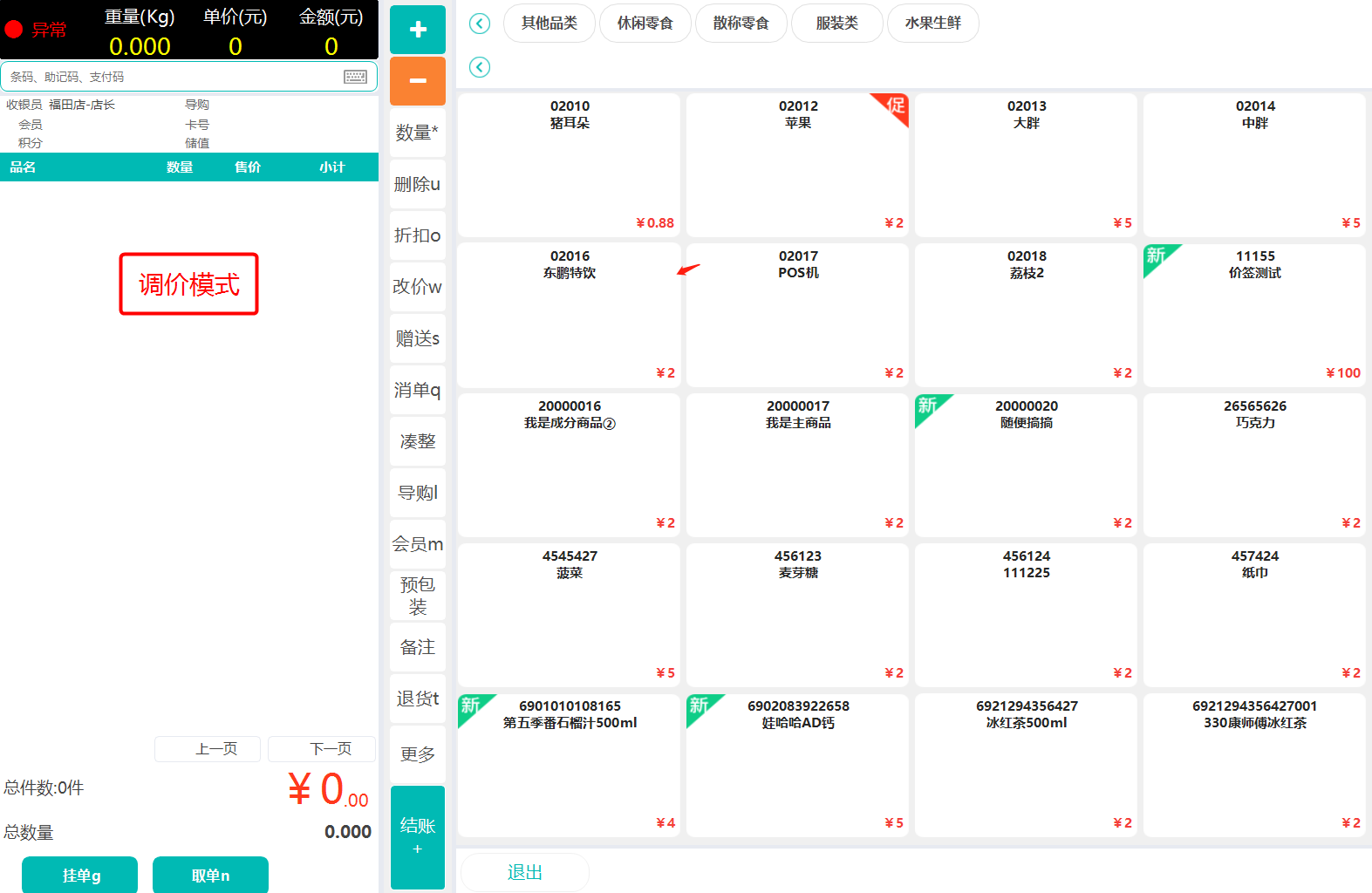The height and width of the screenshot is (893, 1372).
Task: Select the 赠送s gift button
Action: [418, 338]
